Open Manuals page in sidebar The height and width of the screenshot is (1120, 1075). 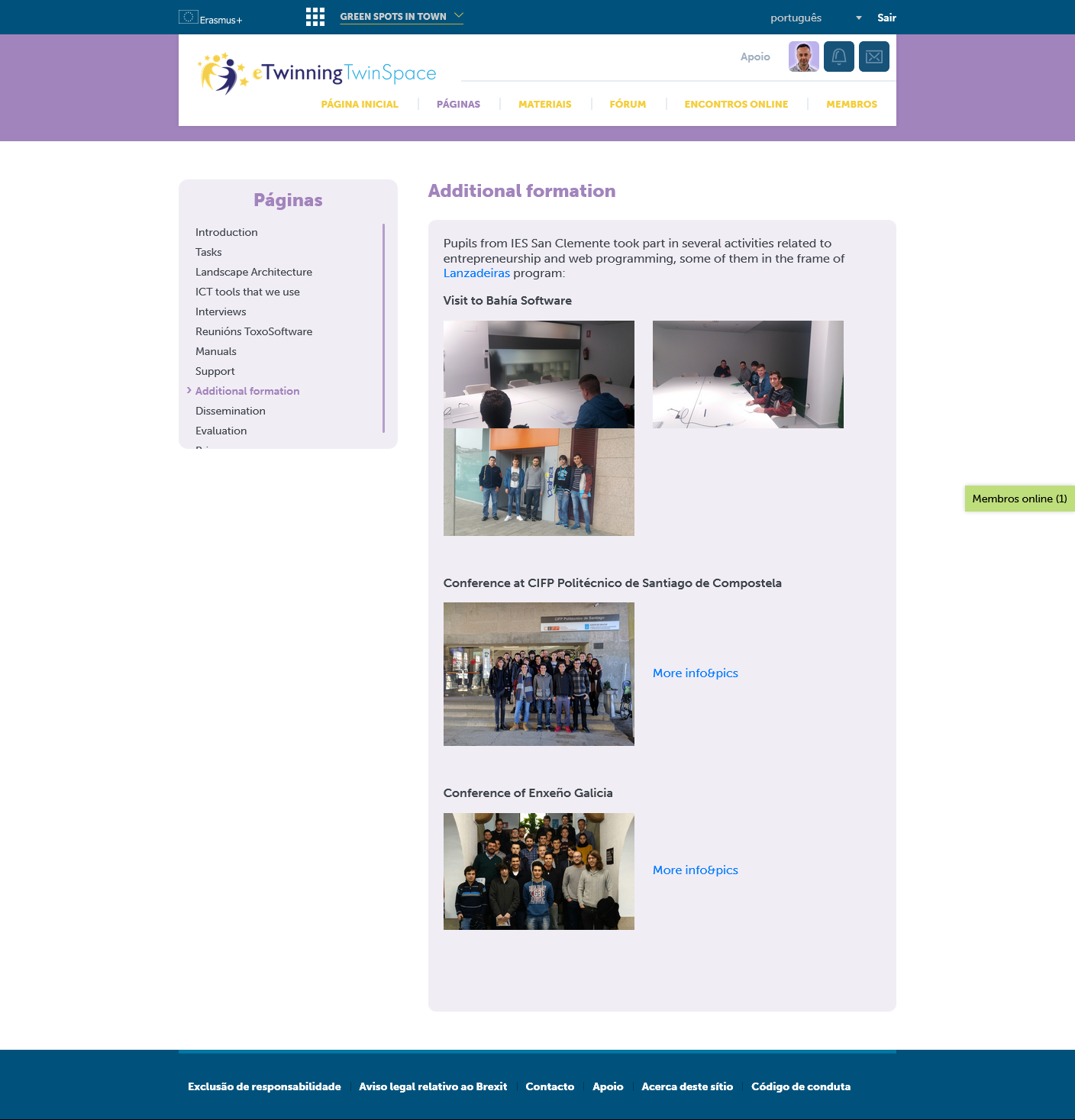pyautogui.click(x=216, y=351)
